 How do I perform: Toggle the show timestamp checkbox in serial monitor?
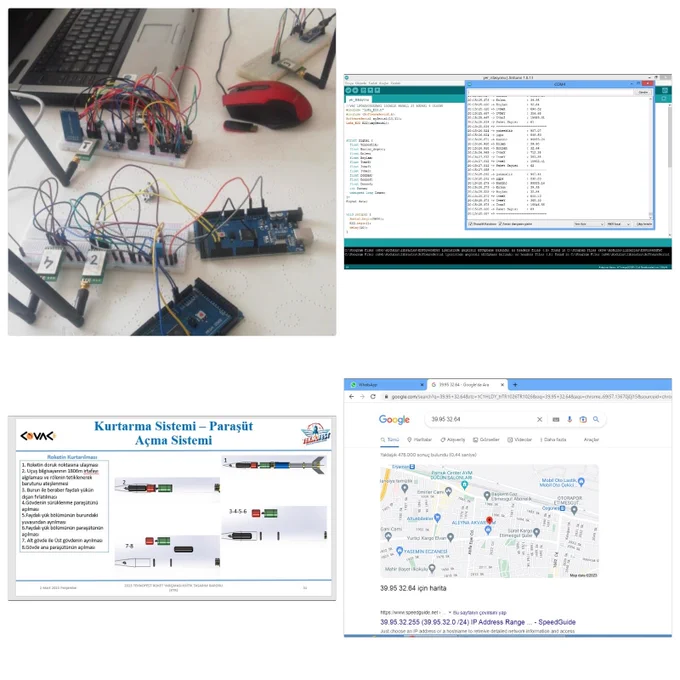500,224
